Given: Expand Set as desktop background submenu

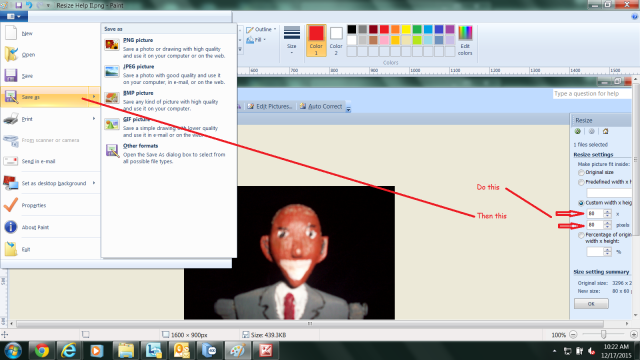Looking at the screenshot, I should point(94,183).
